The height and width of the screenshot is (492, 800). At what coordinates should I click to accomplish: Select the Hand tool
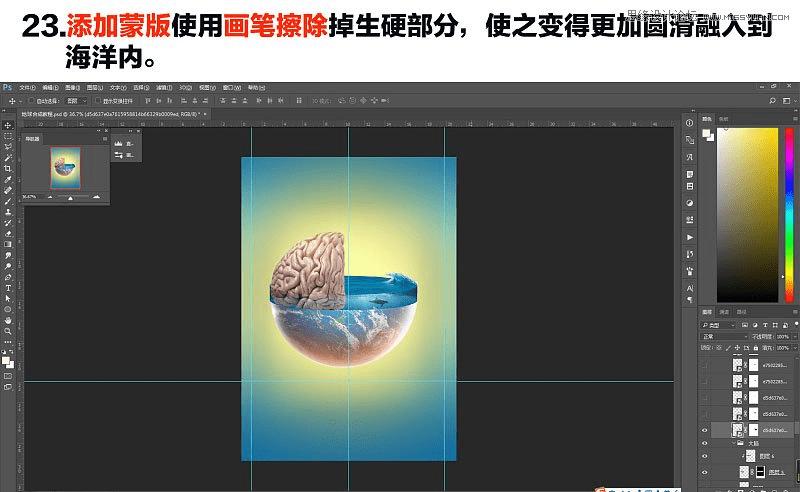click(8, 321)
